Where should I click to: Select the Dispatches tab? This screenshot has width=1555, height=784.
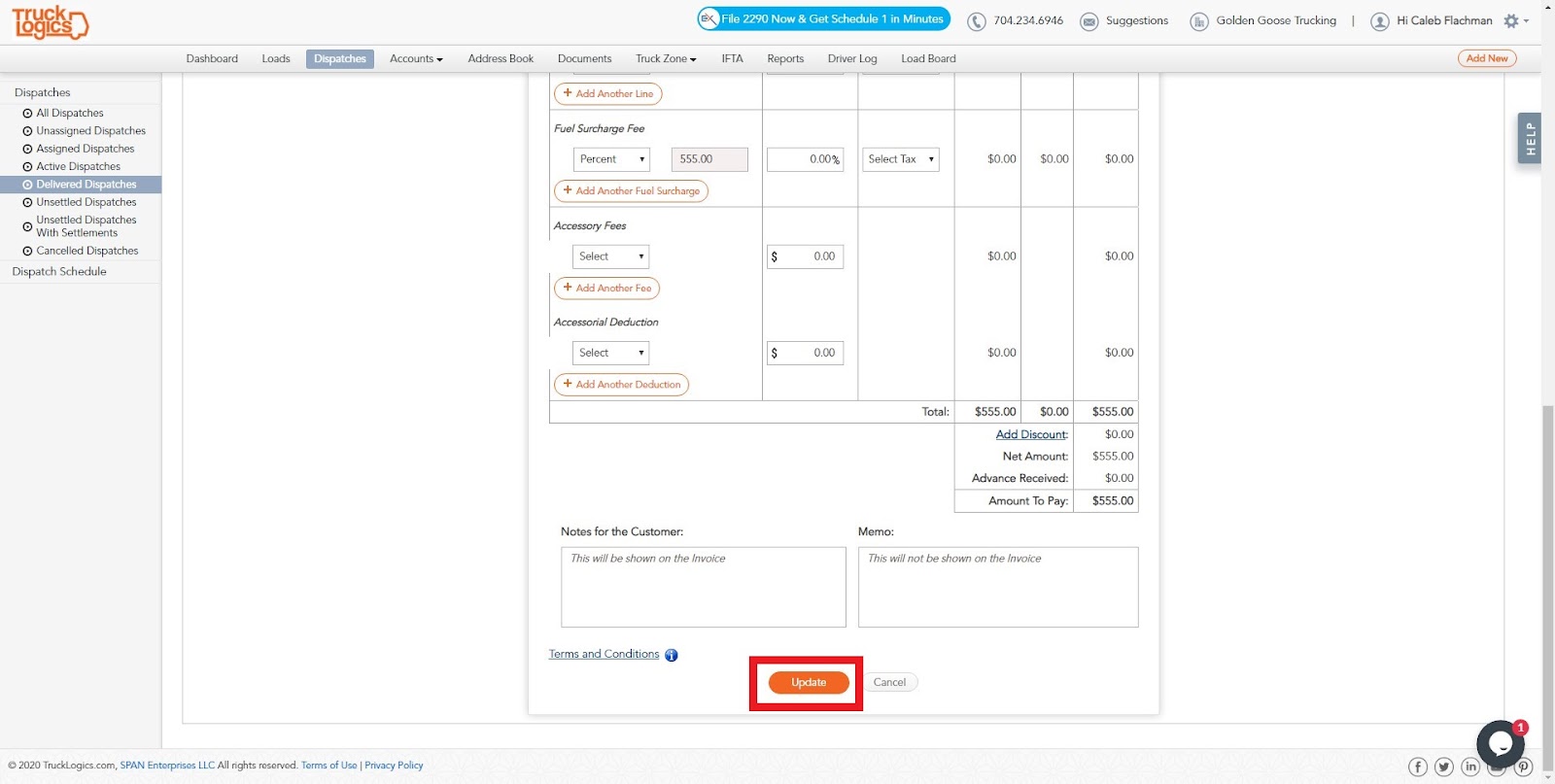pos(340,58)
